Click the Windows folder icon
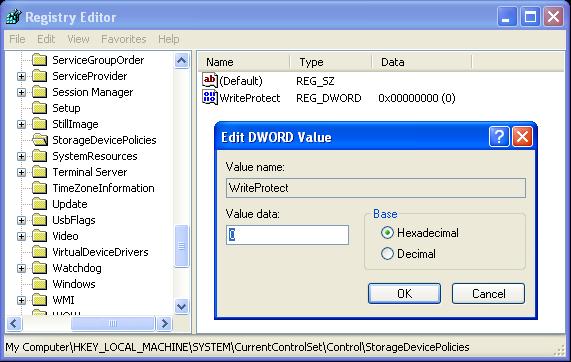571x362 pixels. click(x=39, y=284)
